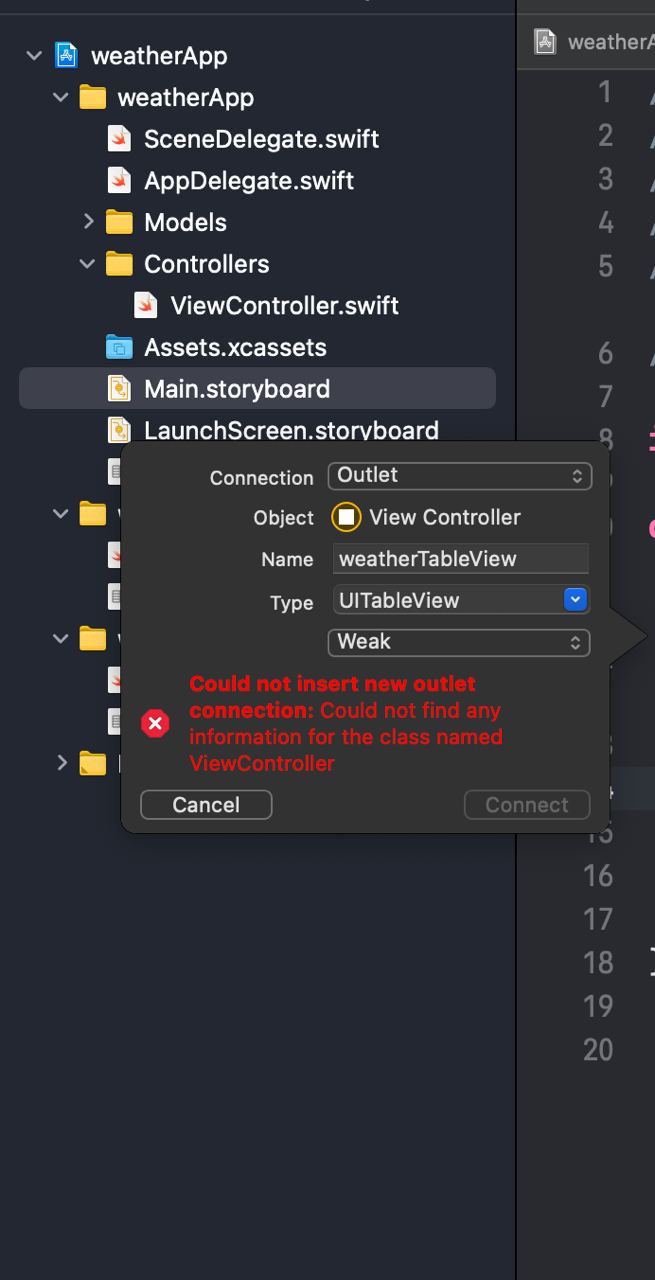Open the Weak storage dropdown

(459, 642)
